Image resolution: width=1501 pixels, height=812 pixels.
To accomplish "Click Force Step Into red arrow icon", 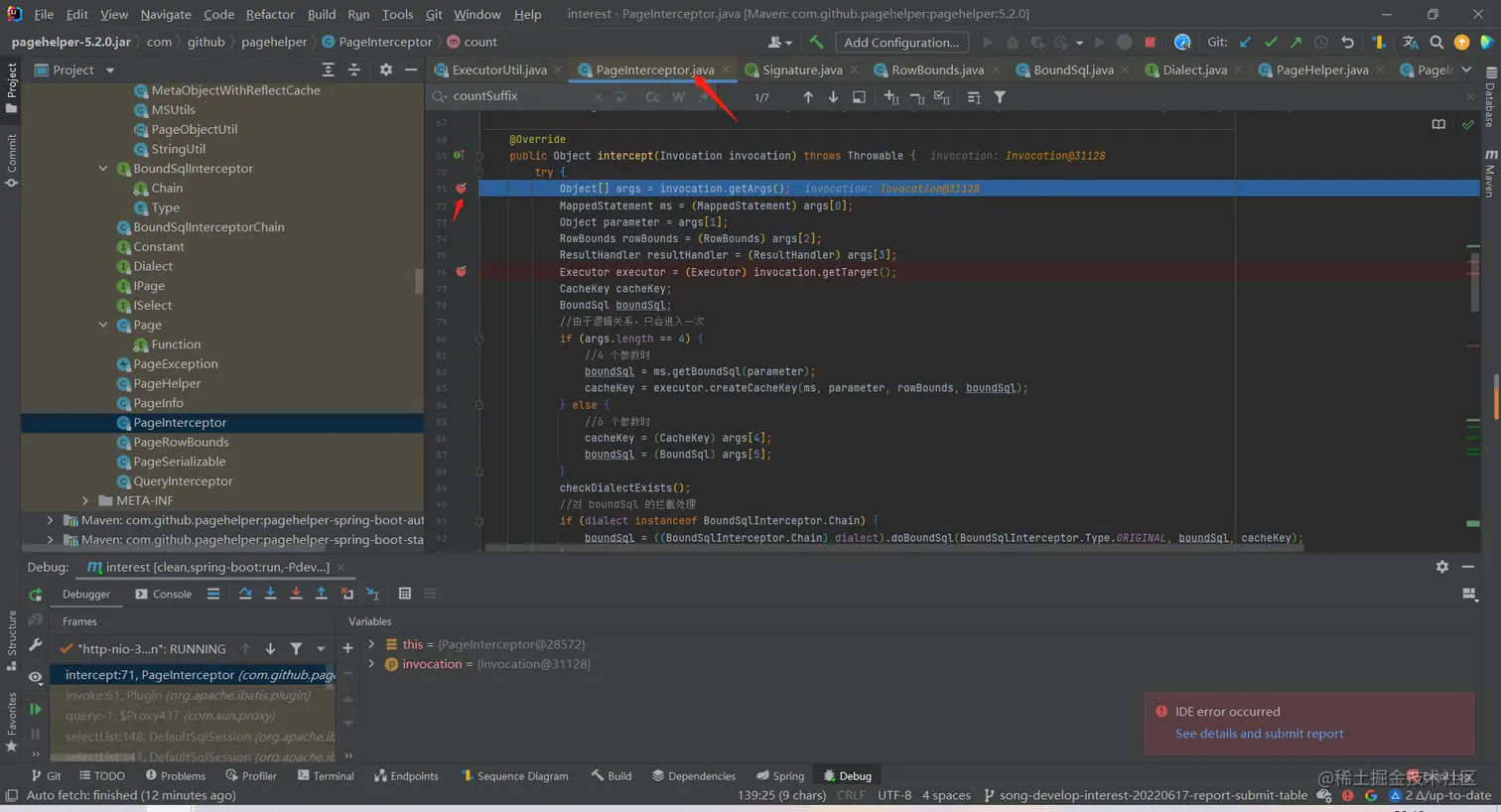I will (x=296, y=594).
